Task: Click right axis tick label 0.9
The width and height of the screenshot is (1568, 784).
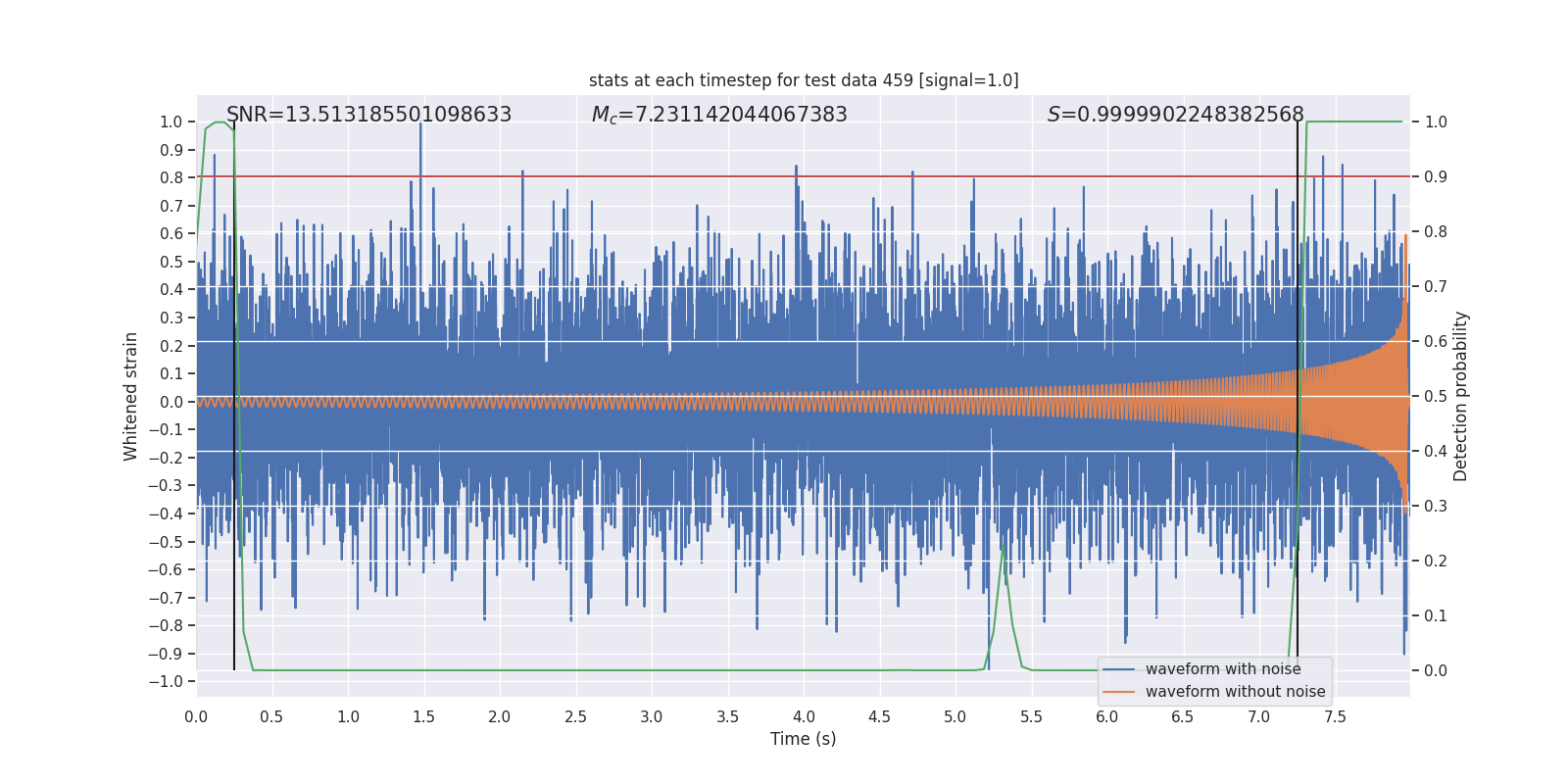Action: pos(1436,176)
